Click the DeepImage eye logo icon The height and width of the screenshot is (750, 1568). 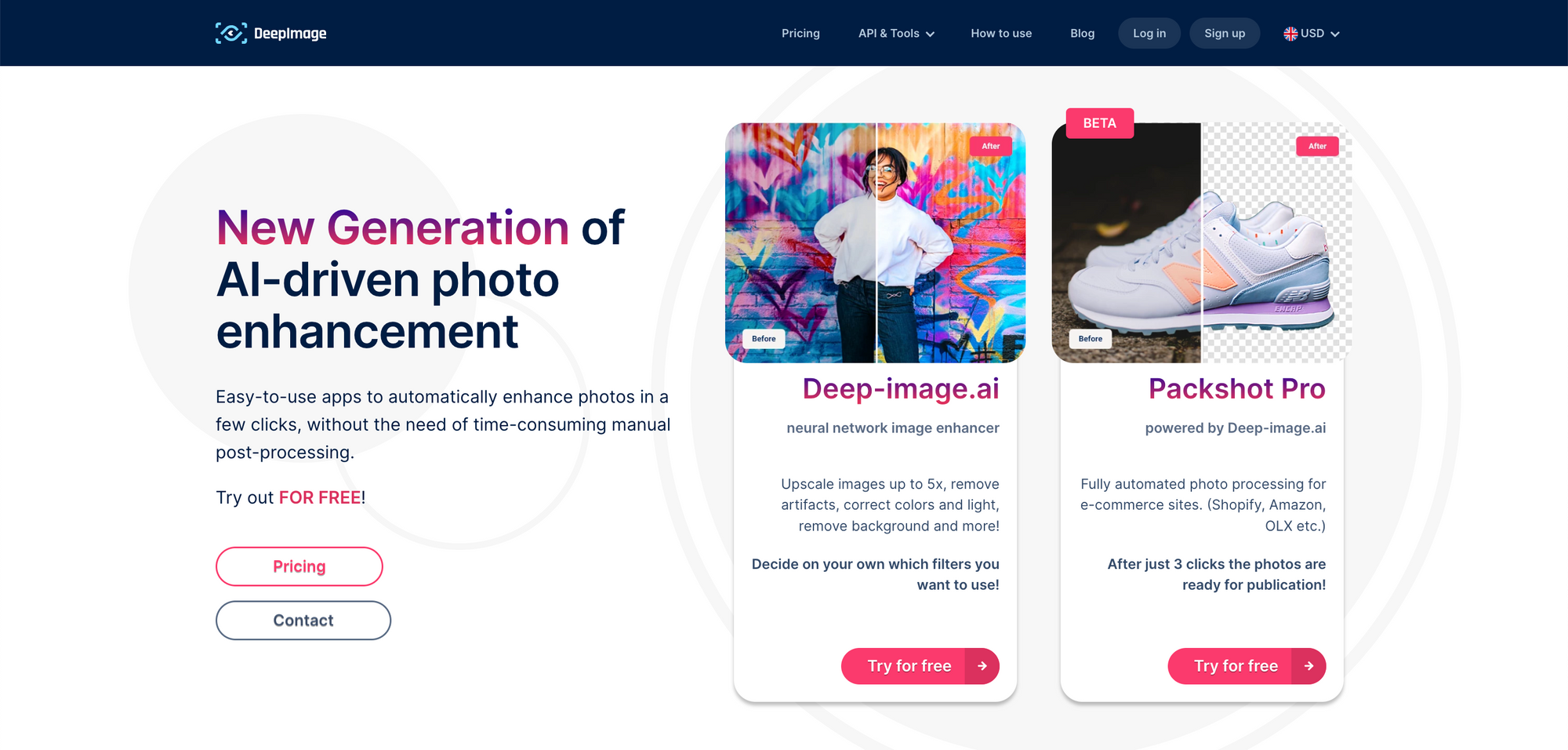coord(231,33)
